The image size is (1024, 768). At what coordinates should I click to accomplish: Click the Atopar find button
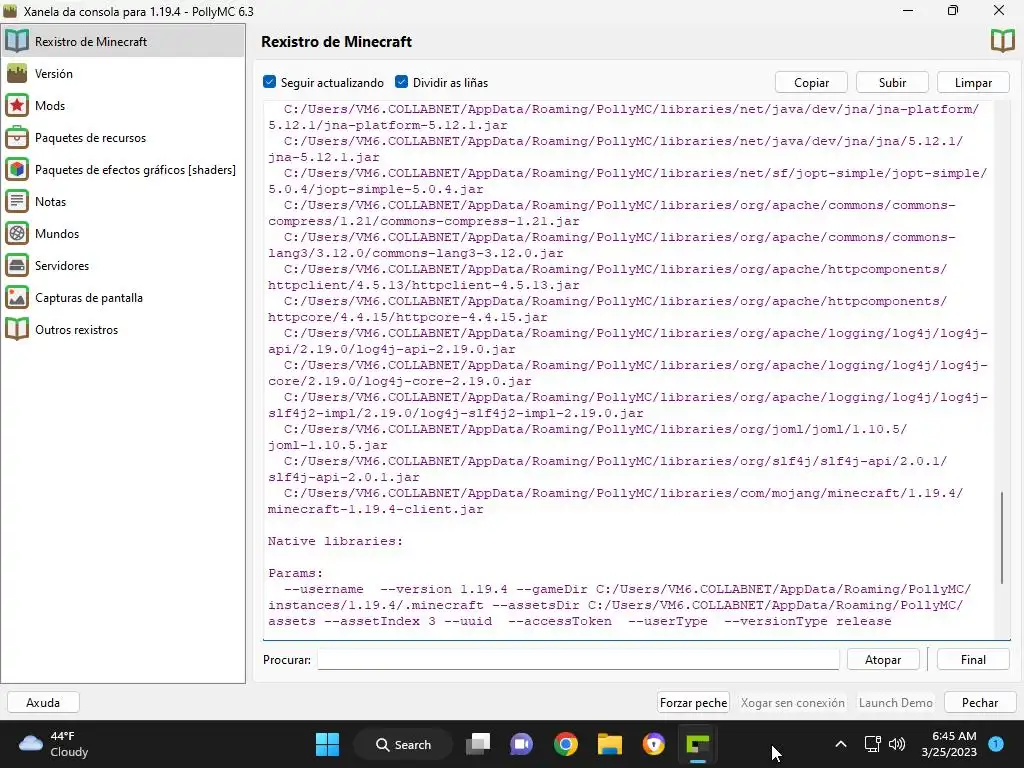click(883, 660)
